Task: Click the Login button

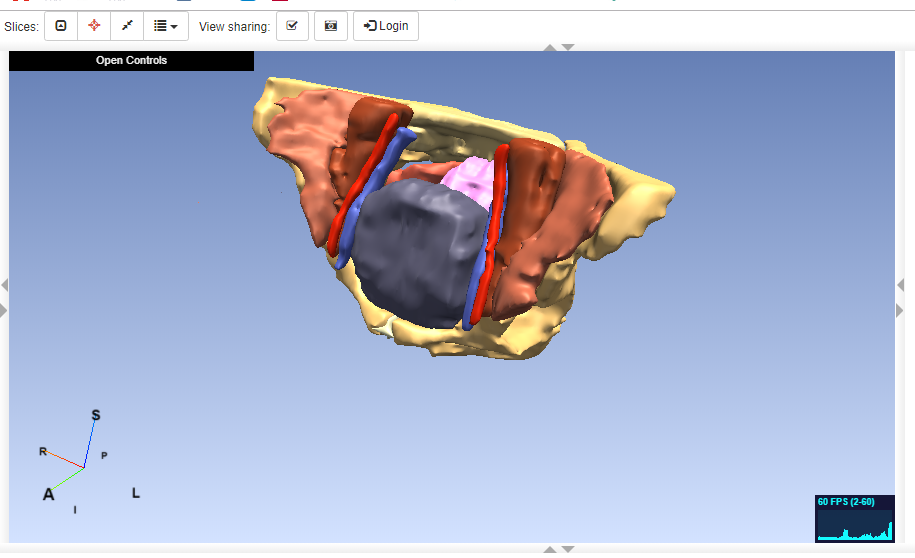Action: click(386, 26)
